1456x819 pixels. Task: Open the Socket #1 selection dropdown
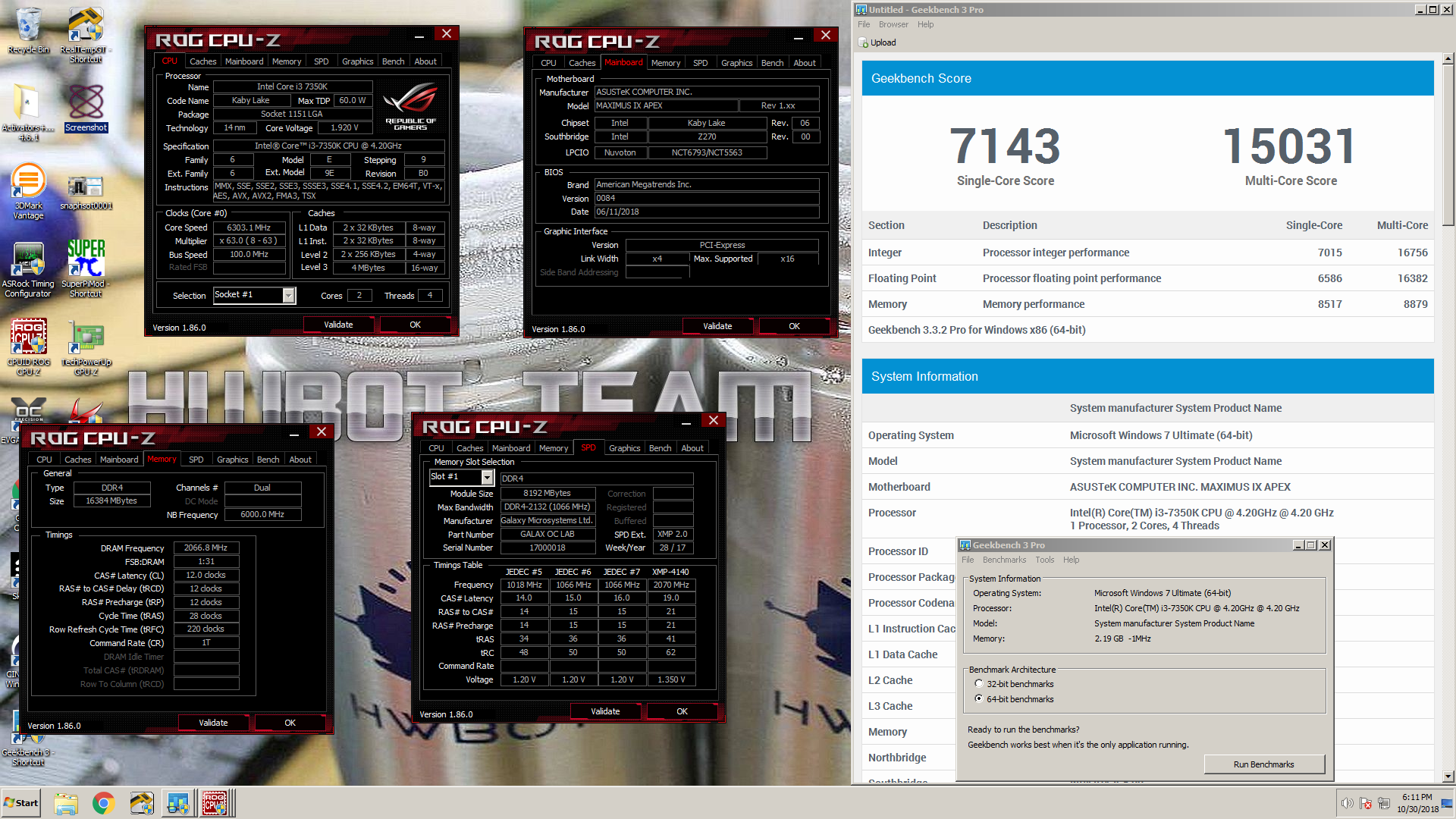tap(288, 295)
